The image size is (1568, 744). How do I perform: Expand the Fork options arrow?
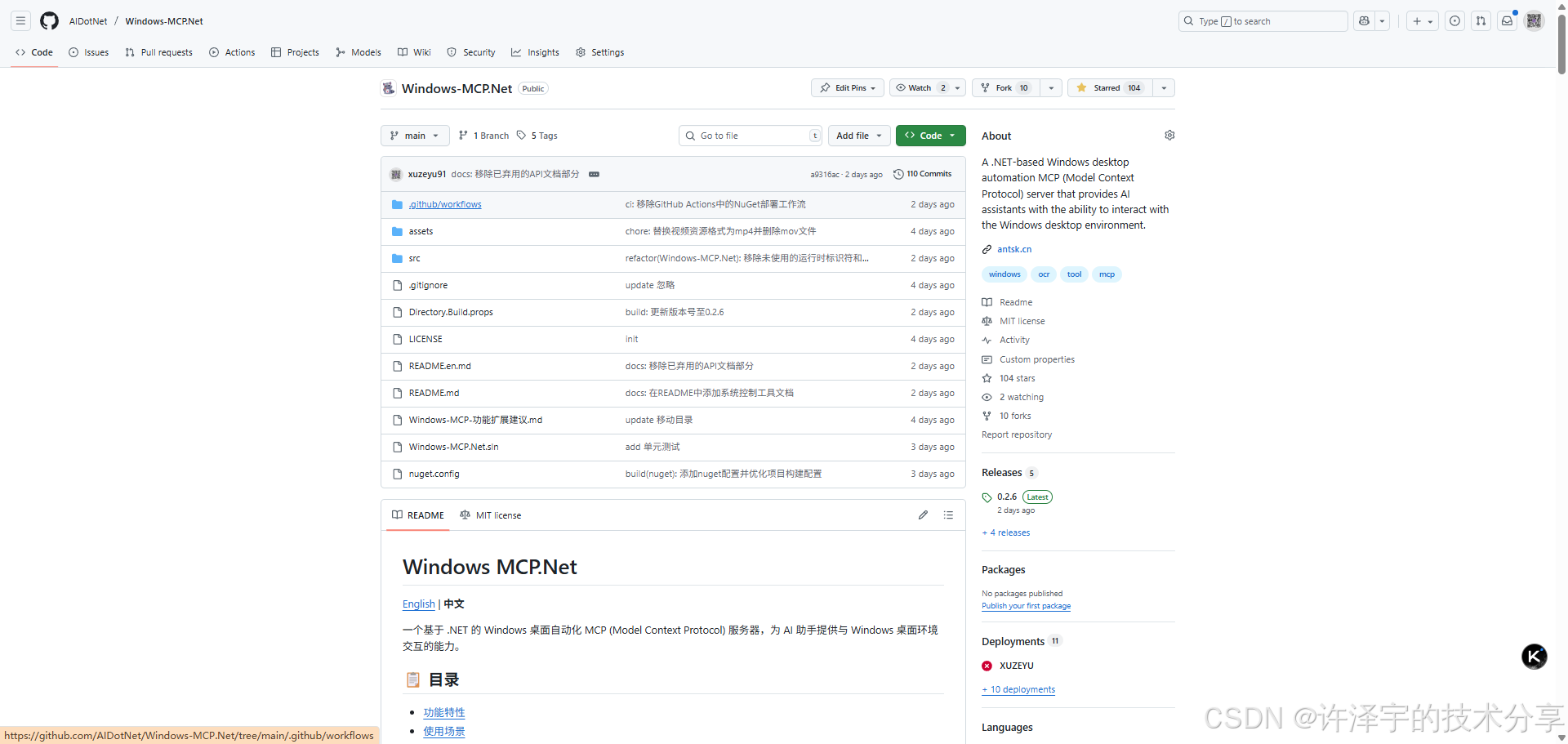[x=1051, y=88]
